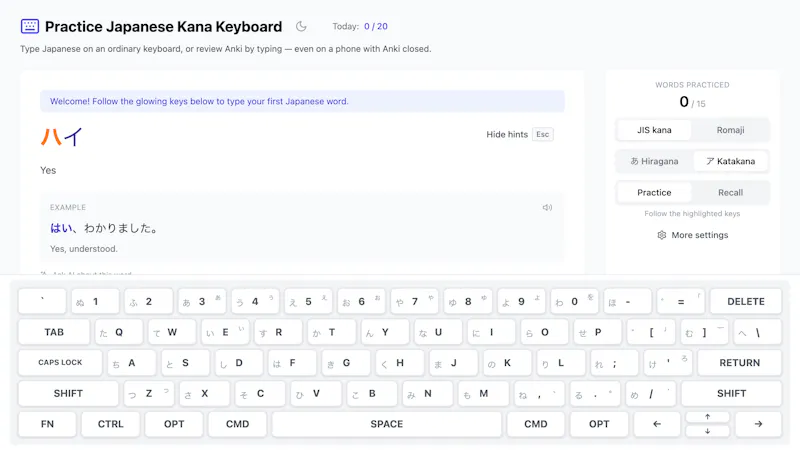Click the F key (は)
This screenshot has height=450, width=800.
point(292,363)
